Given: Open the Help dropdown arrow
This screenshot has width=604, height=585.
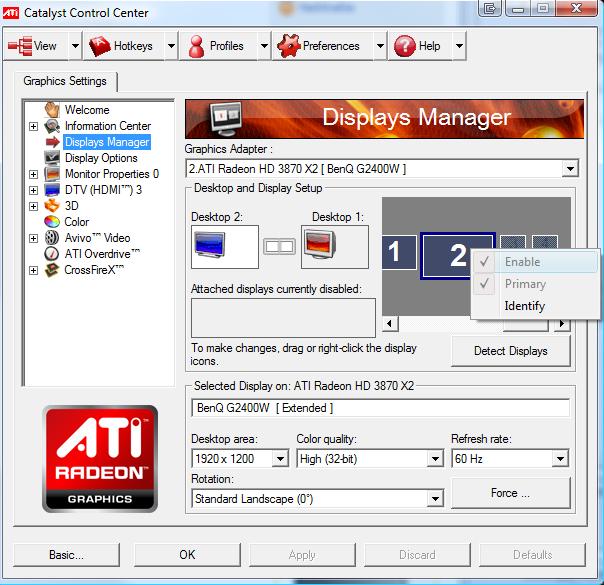Looking at the screenshot, I should (459, 46).
